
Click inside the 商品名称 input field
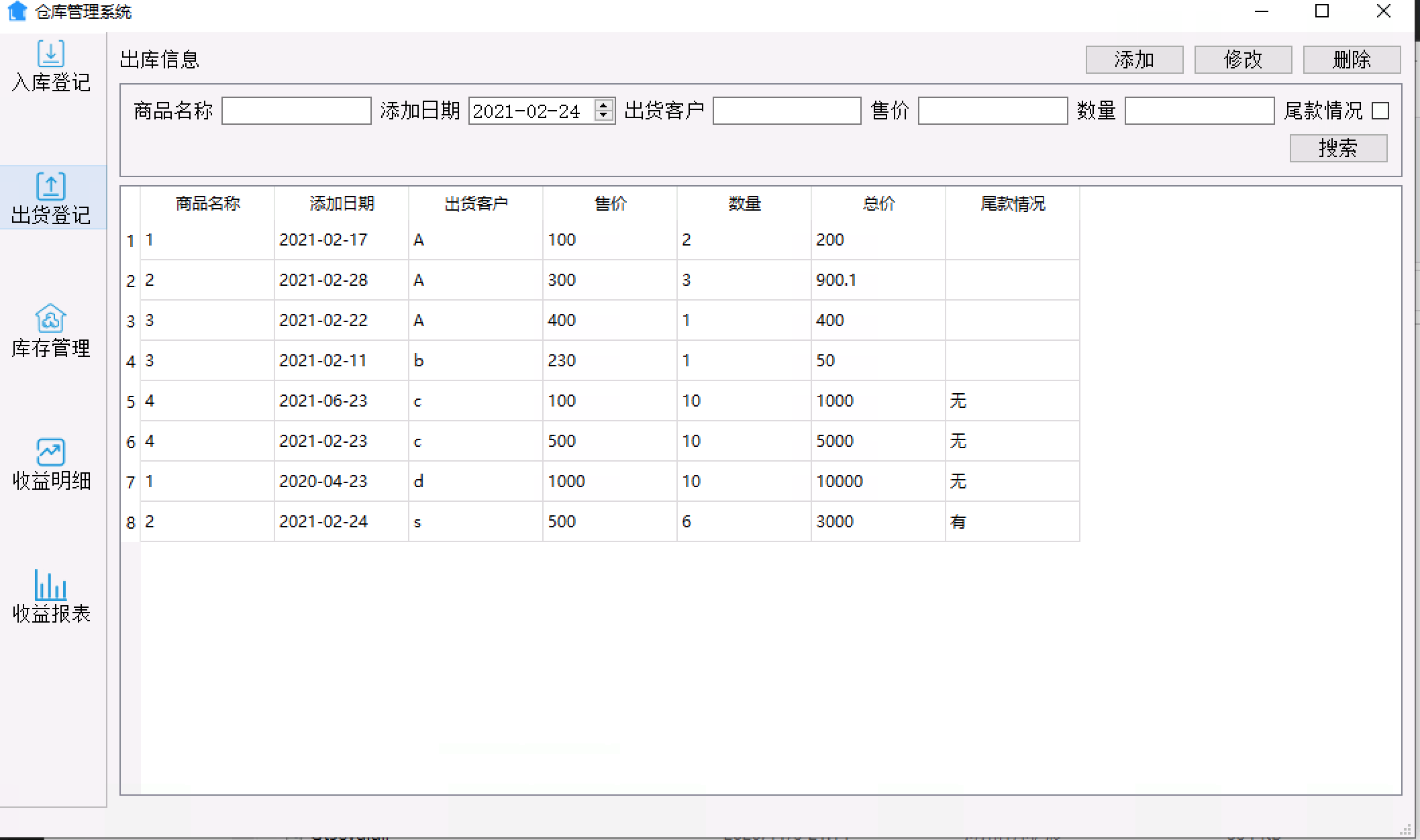click(x=295, y=110)
